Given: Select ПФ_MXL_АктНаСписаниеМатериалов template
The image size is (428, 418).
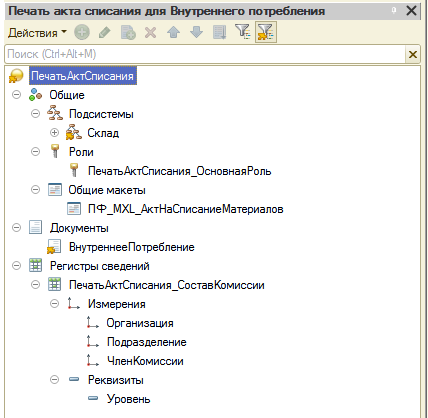Looking at the screenshot, I should tap(185, 209).
